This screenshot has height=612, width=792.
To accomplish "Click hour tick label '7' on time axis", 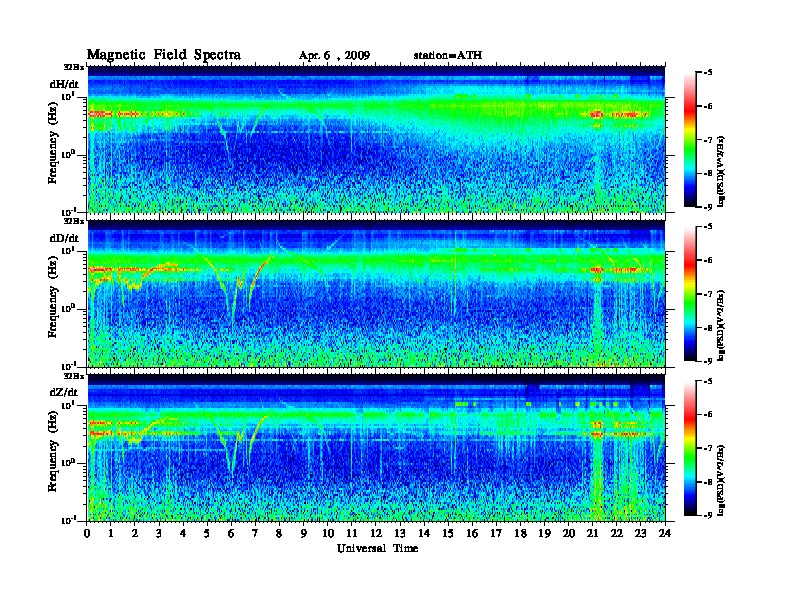I will point(256,533).
